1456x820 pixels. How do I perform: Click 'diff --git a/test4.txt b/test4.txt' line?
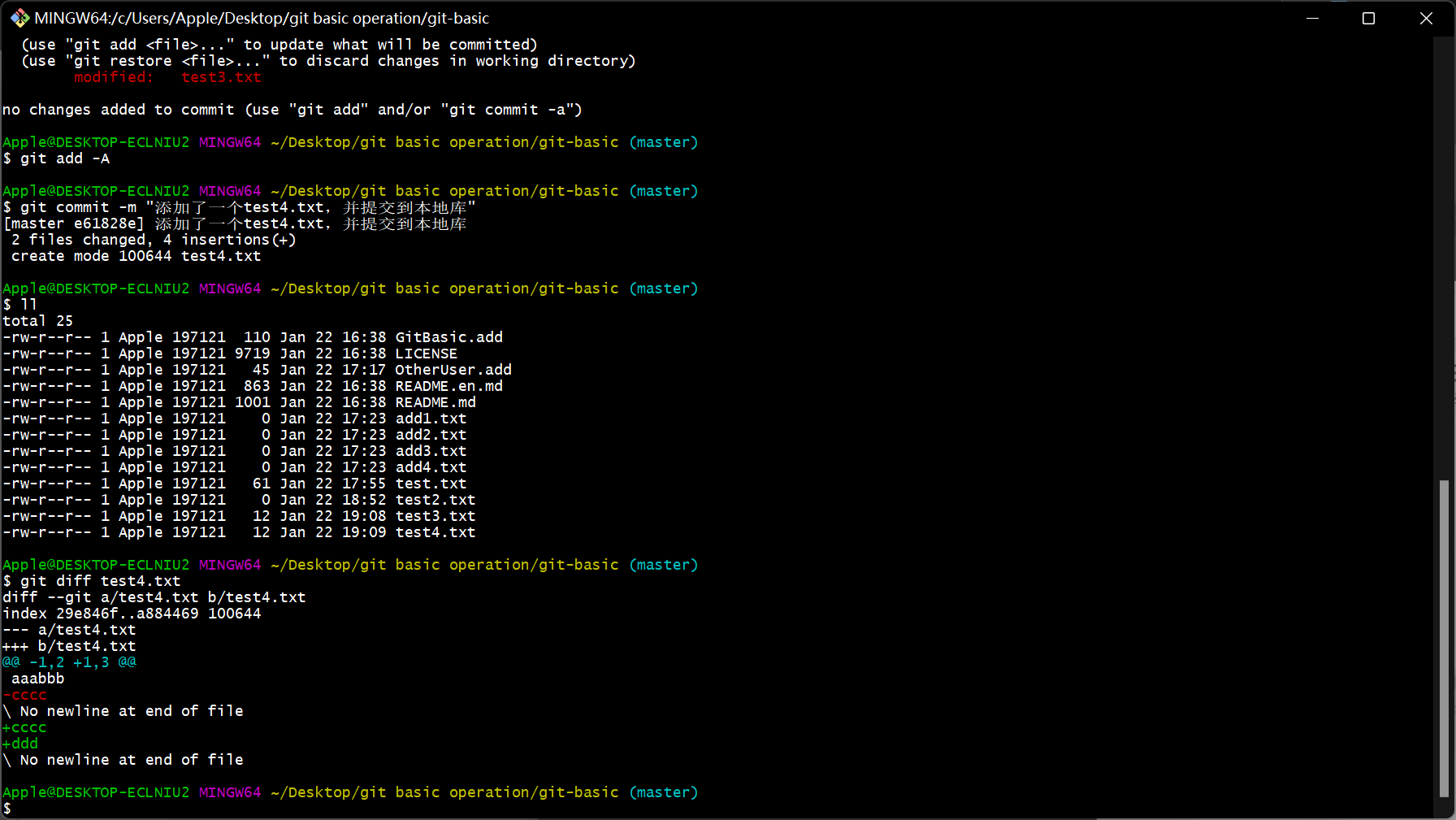[x=154, y=597]
